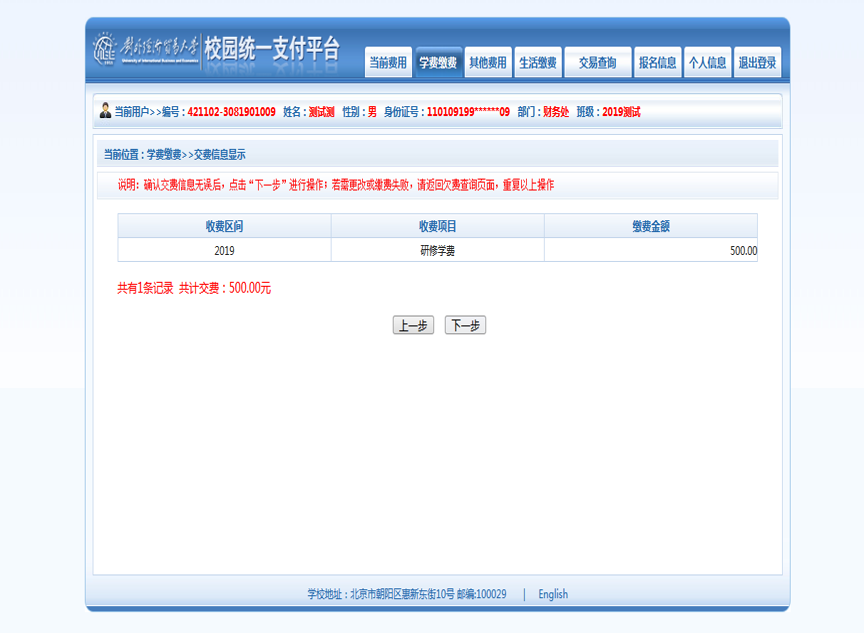The width and height of the screenshot is (864, 633).
Task: Switch language via English link
Action: coord(553,594)
